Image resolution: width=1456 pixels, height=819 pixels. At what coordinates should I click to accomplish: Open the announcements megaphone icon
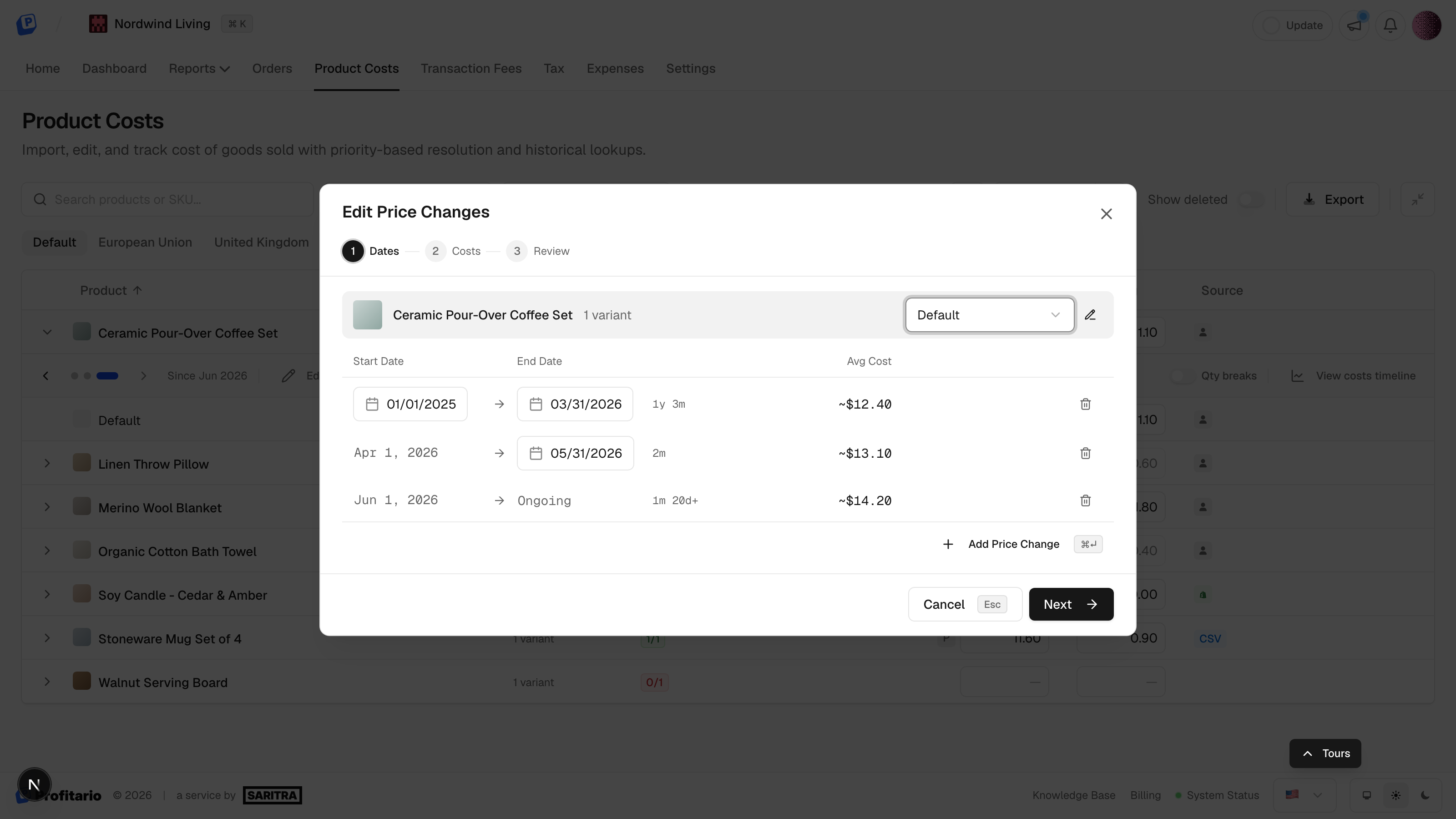click(x=1354, y=25)
